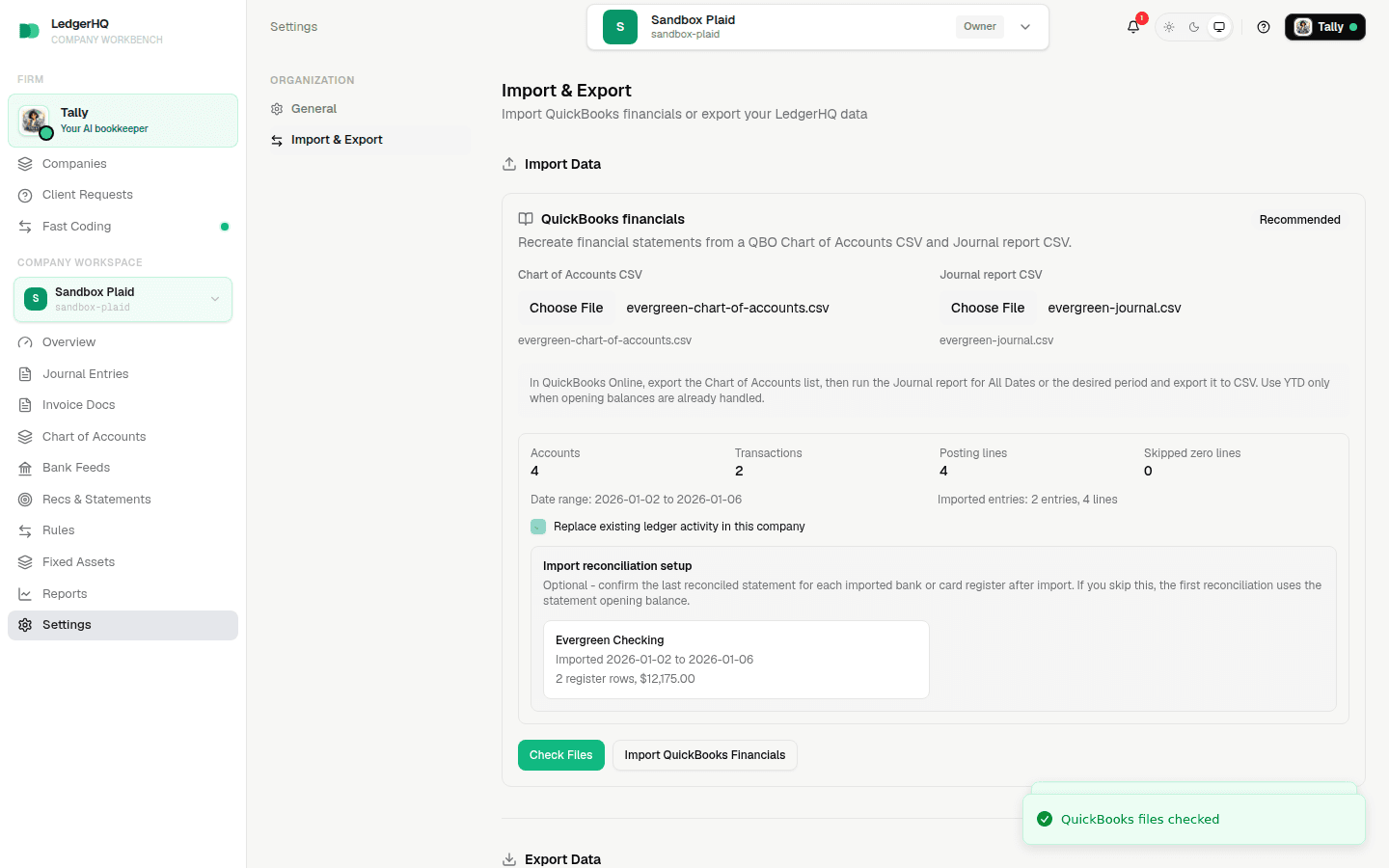Click the General gear icon
The height and width of the screenshot is (868, 1389).
pos(277,109)
